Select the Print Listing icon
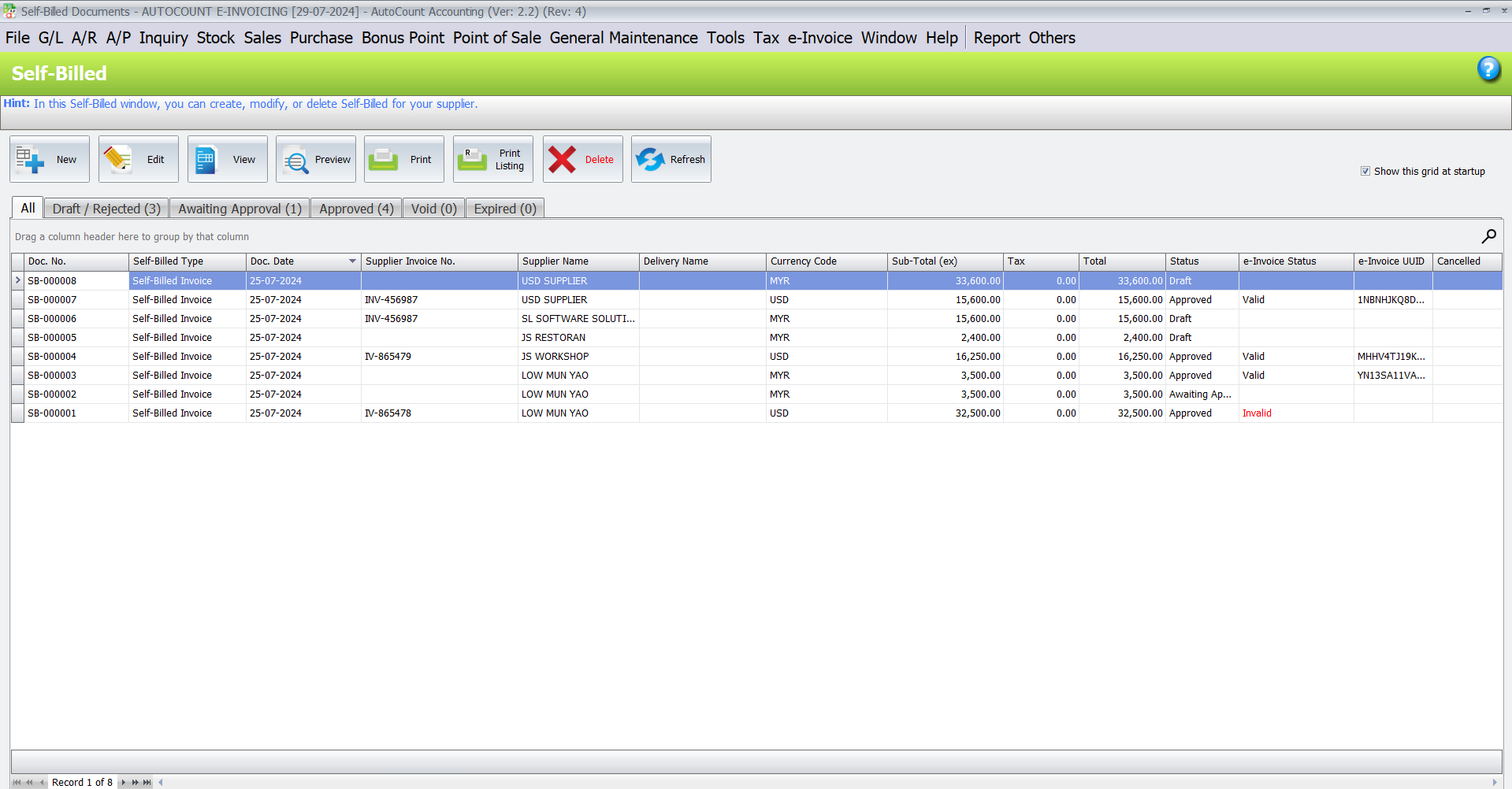This screenshot has width=1512, height=789. click(492, 158)
